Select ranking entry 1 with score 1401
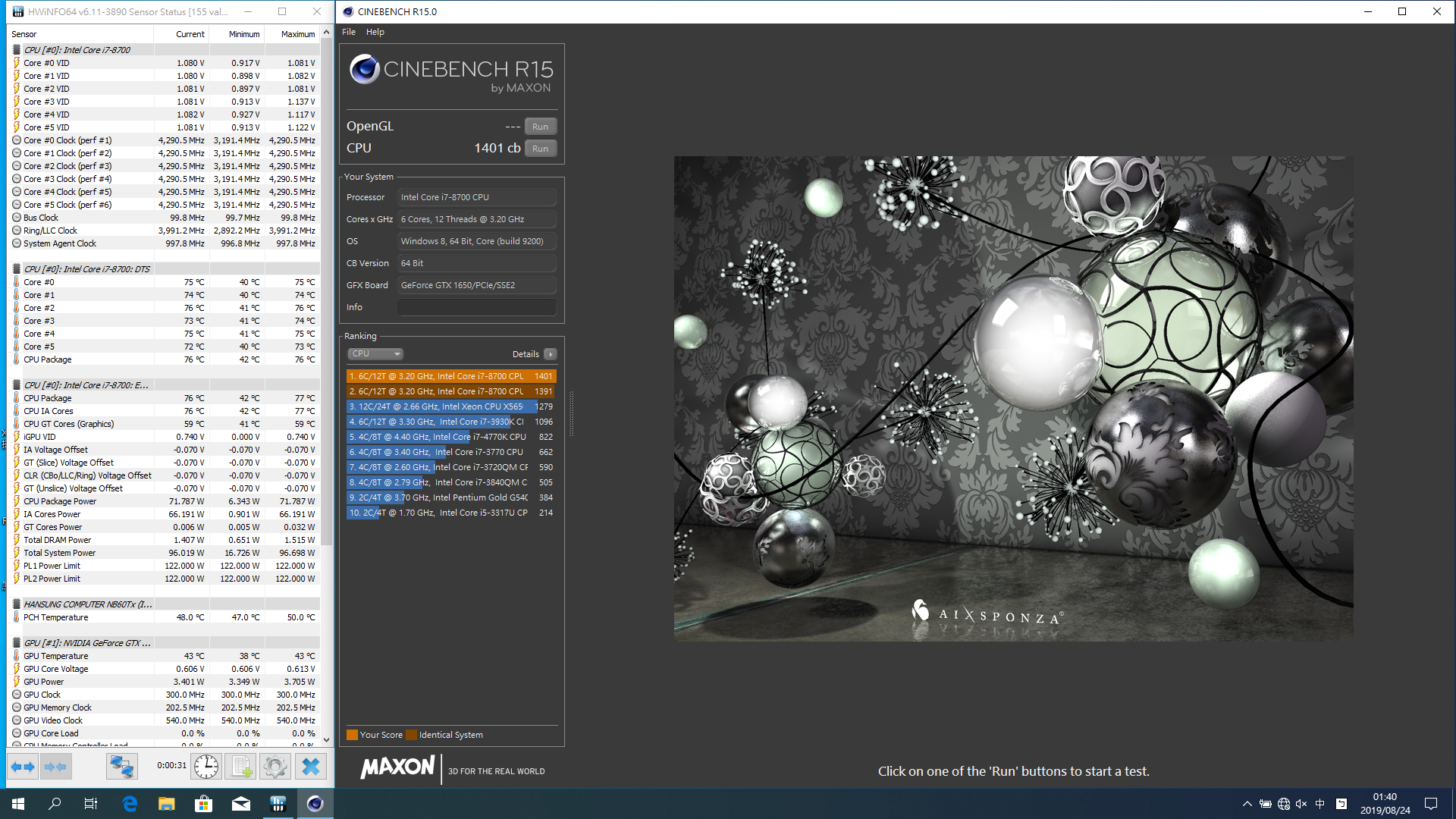 (x=451, y=376)
